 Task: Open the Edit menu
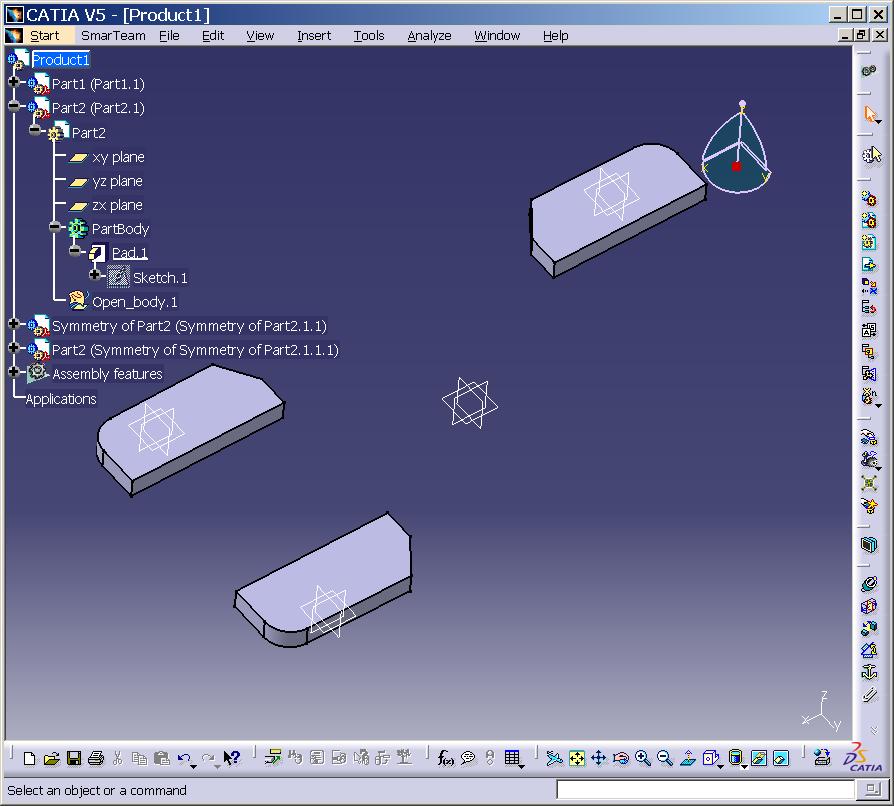click(213, 35)
